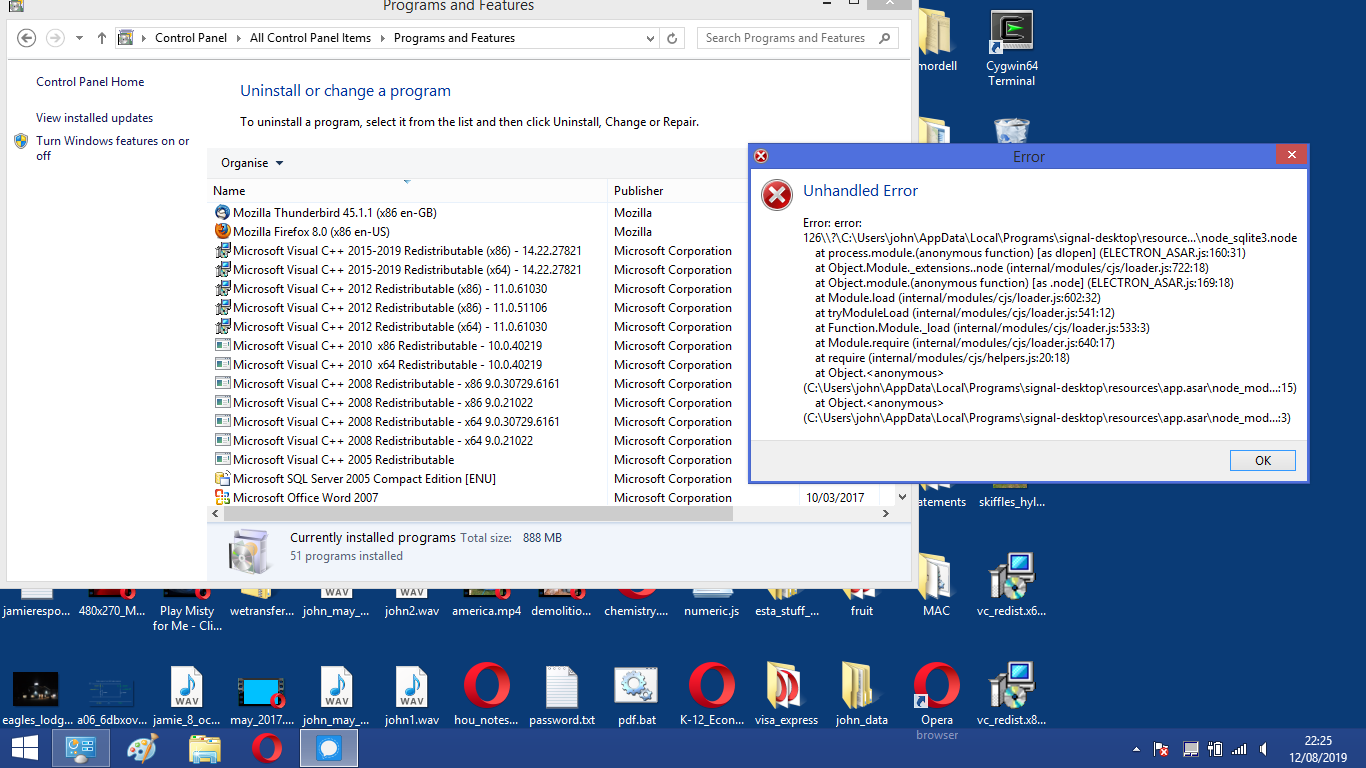Screen dimensions: 1366x768
Task: Launch the vc_redist.x64 installer icon
Action: tap(1011, 580)
